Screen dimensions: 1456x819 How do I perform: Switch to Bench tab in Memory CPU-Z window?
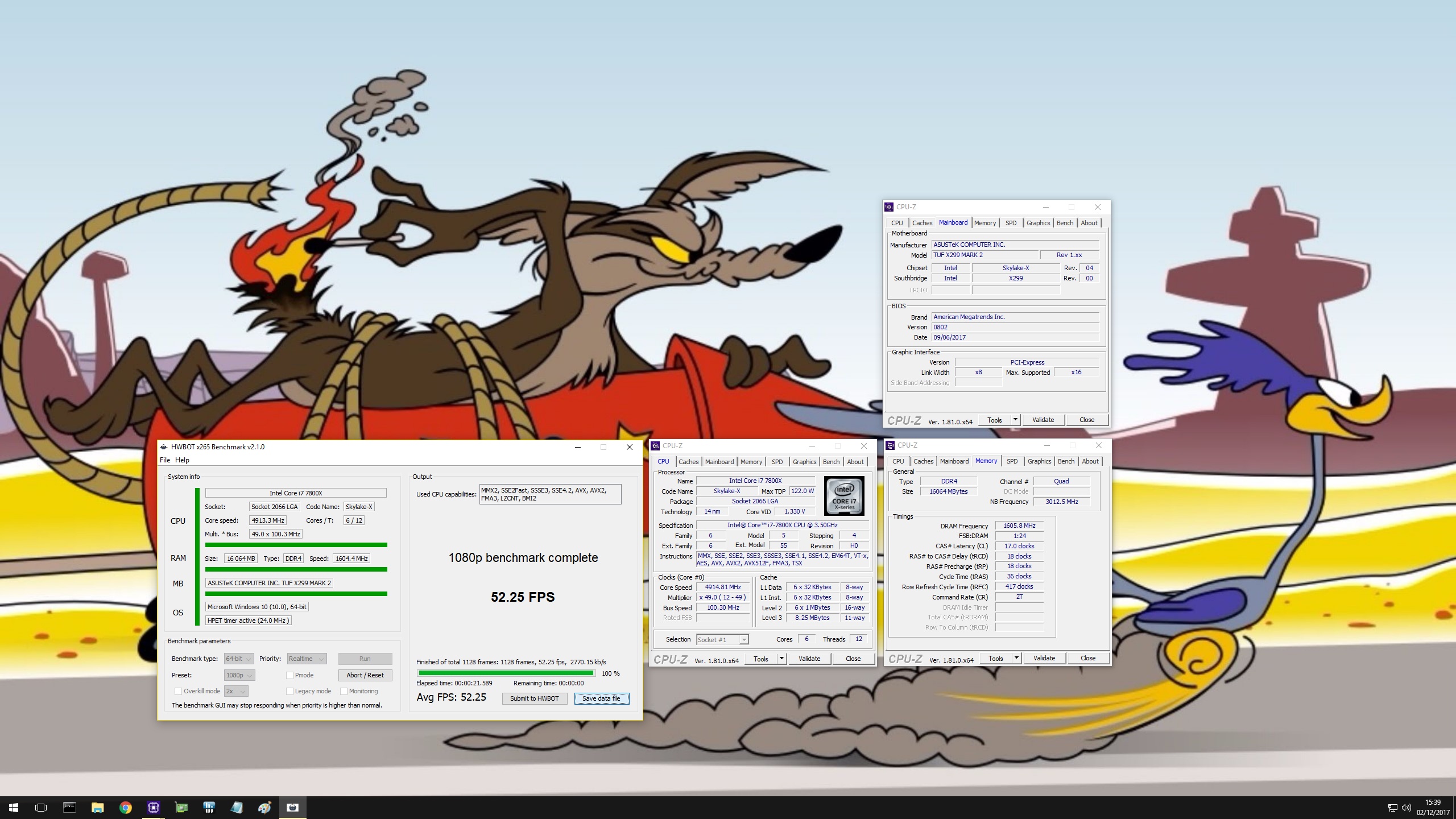coord(1066,461)
